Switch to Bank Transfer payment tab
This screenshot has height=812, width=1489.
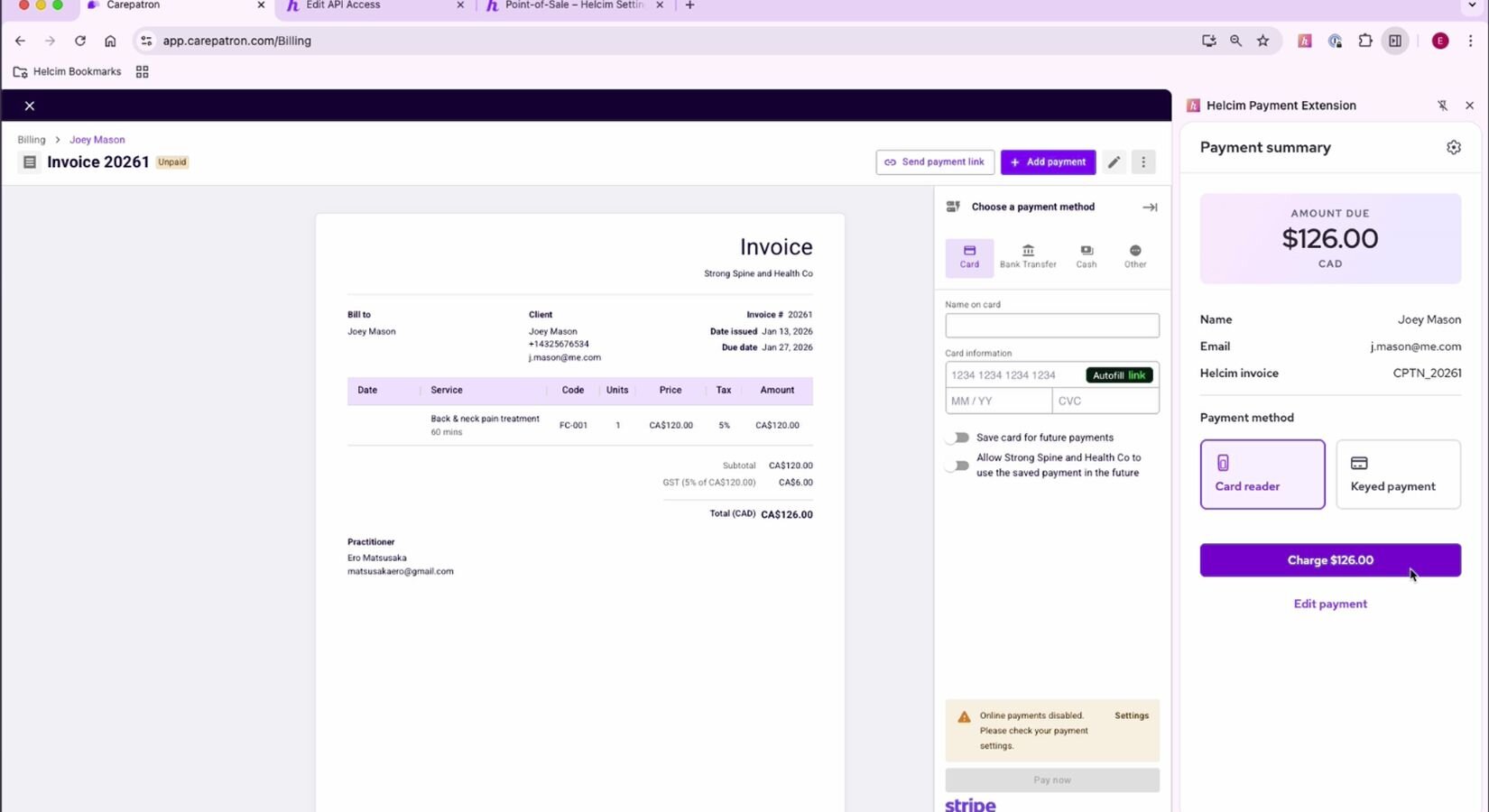click(1027, 256)
